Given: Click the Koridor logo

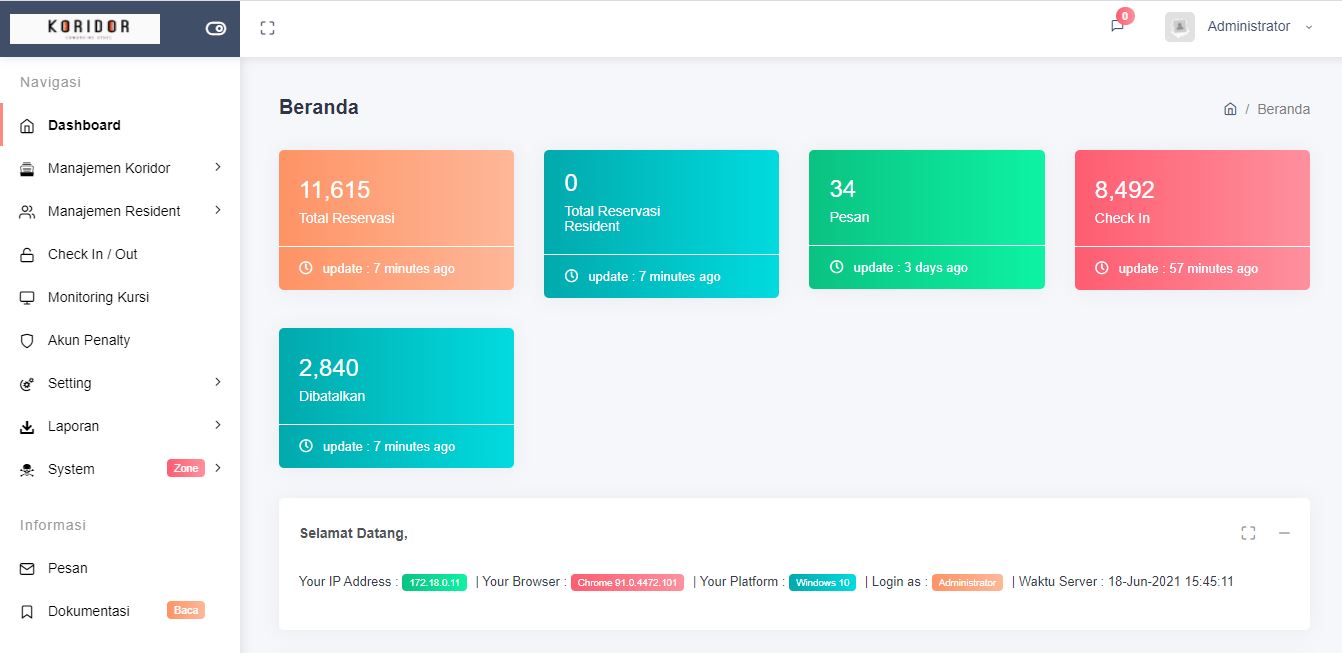Looking at the screenshot, I should (85, 28).
